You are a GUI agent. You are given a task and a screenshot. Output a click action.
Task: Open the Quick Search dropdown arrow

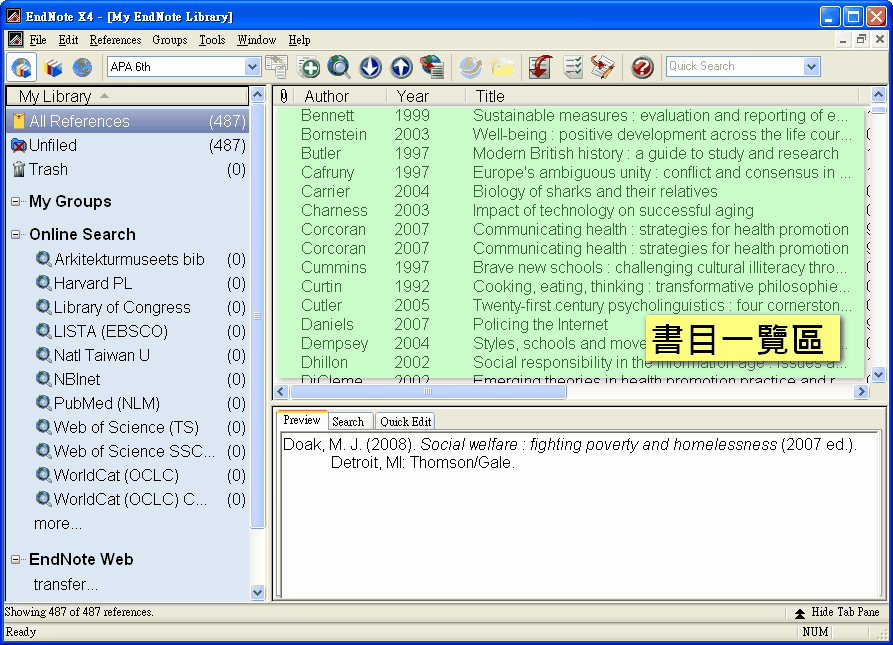[x=811, y=67]
